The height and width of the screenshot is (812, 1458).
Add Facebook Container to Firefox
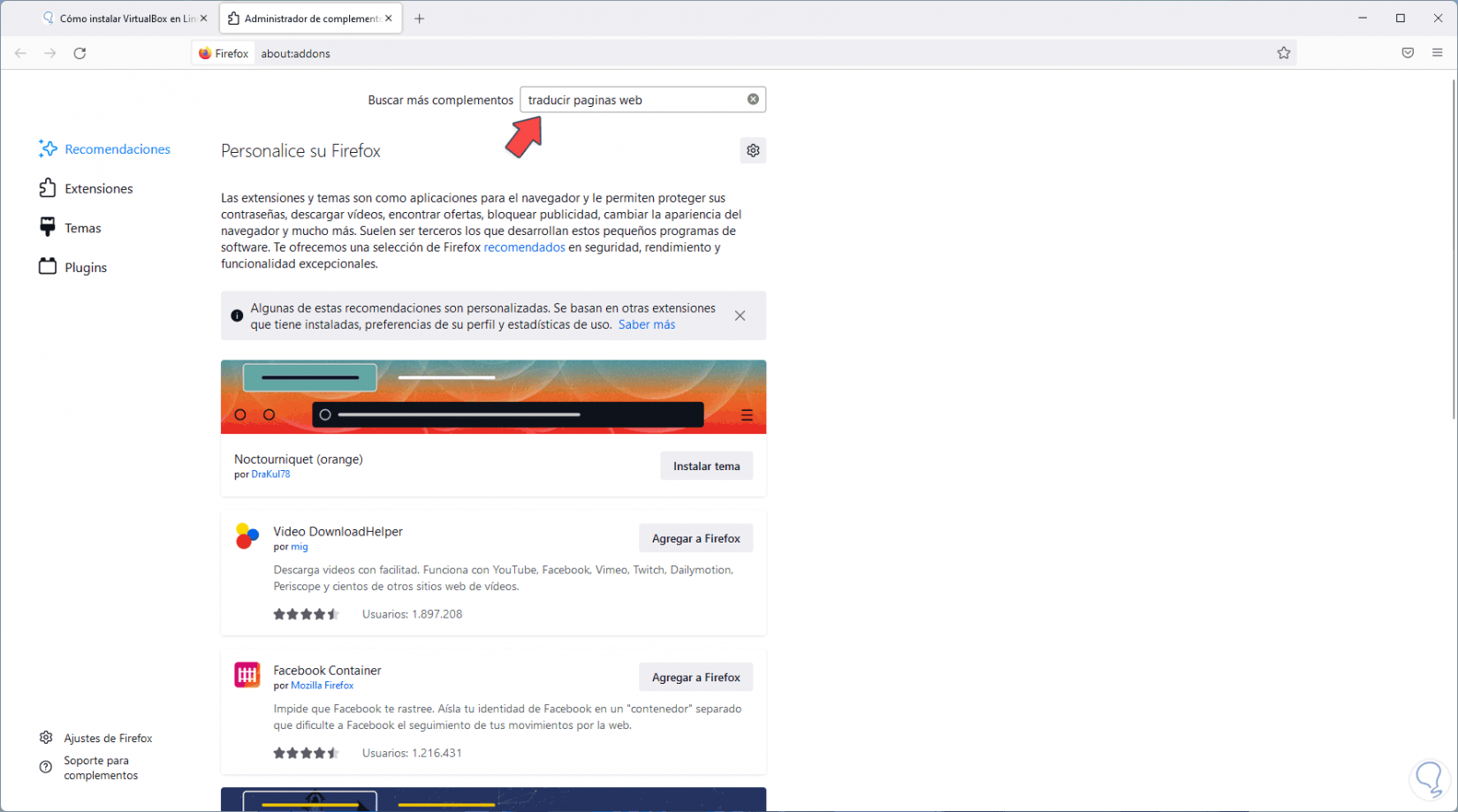click(696, 678)
